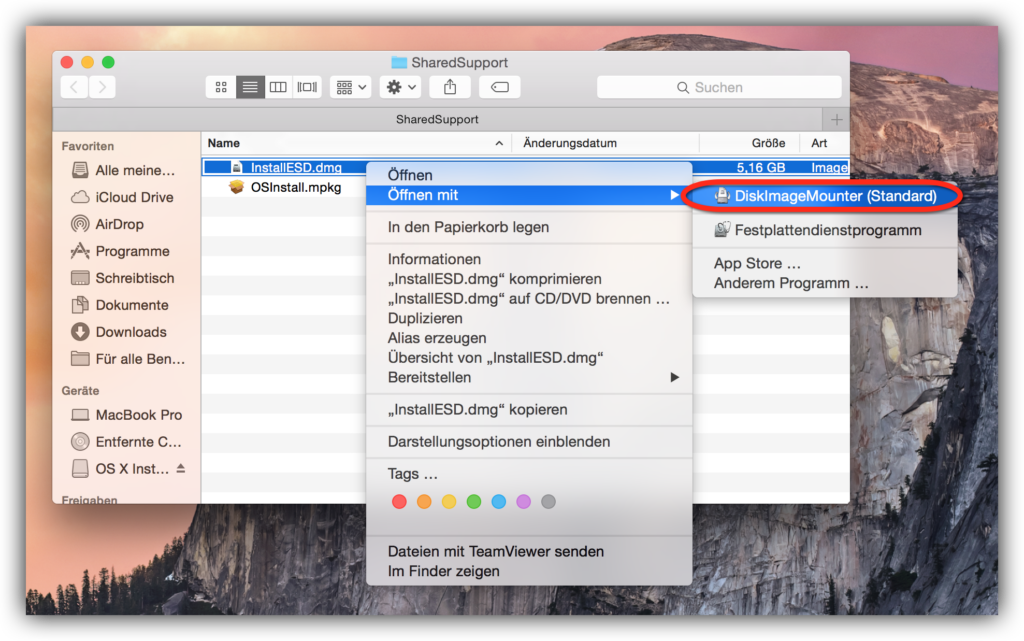Open AirDrop in sidebar
The image size is (1024, 641).
point(108,224)
